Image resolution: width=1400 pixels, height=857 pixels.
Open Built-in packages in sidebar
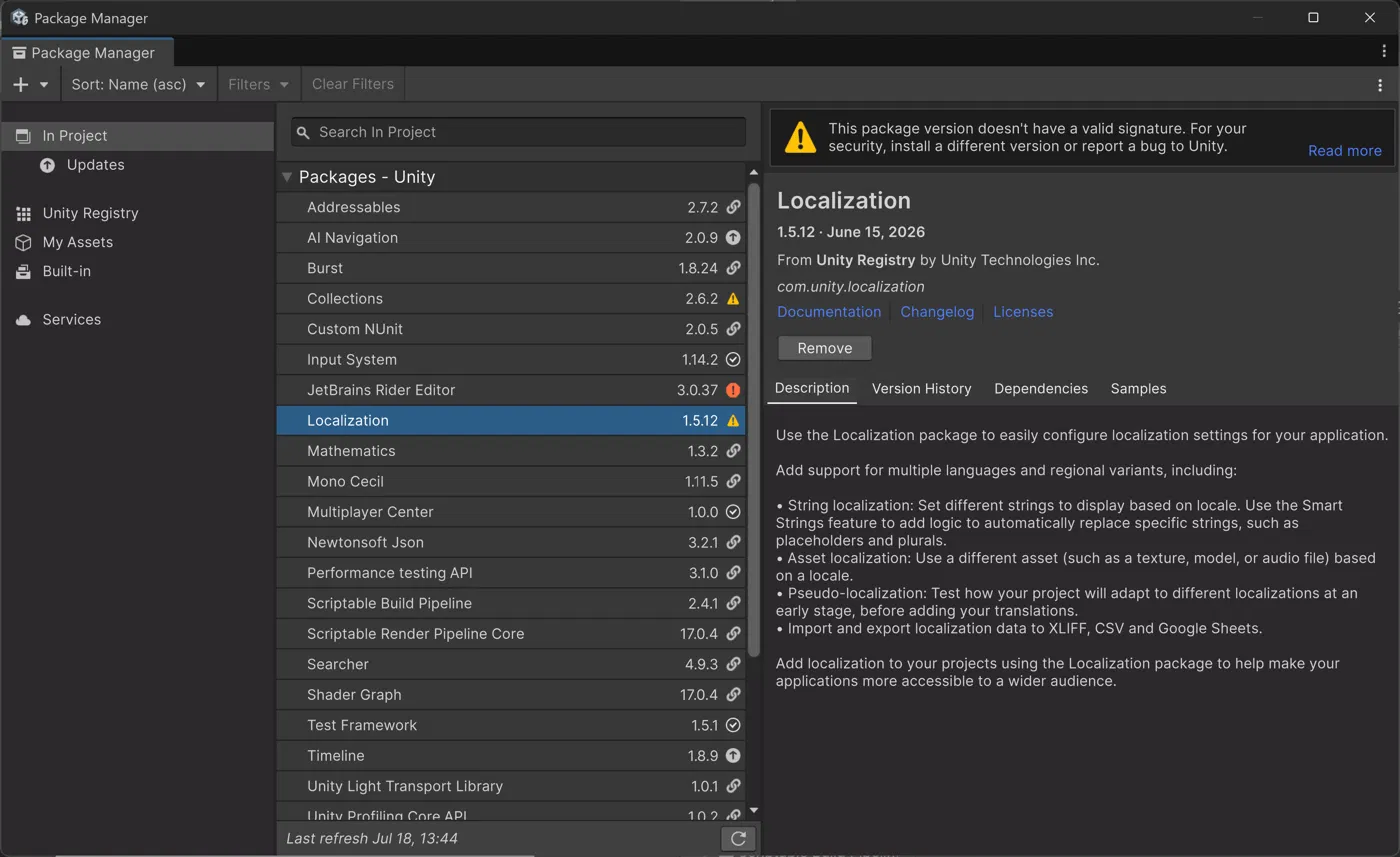click(x=137, y=271)
